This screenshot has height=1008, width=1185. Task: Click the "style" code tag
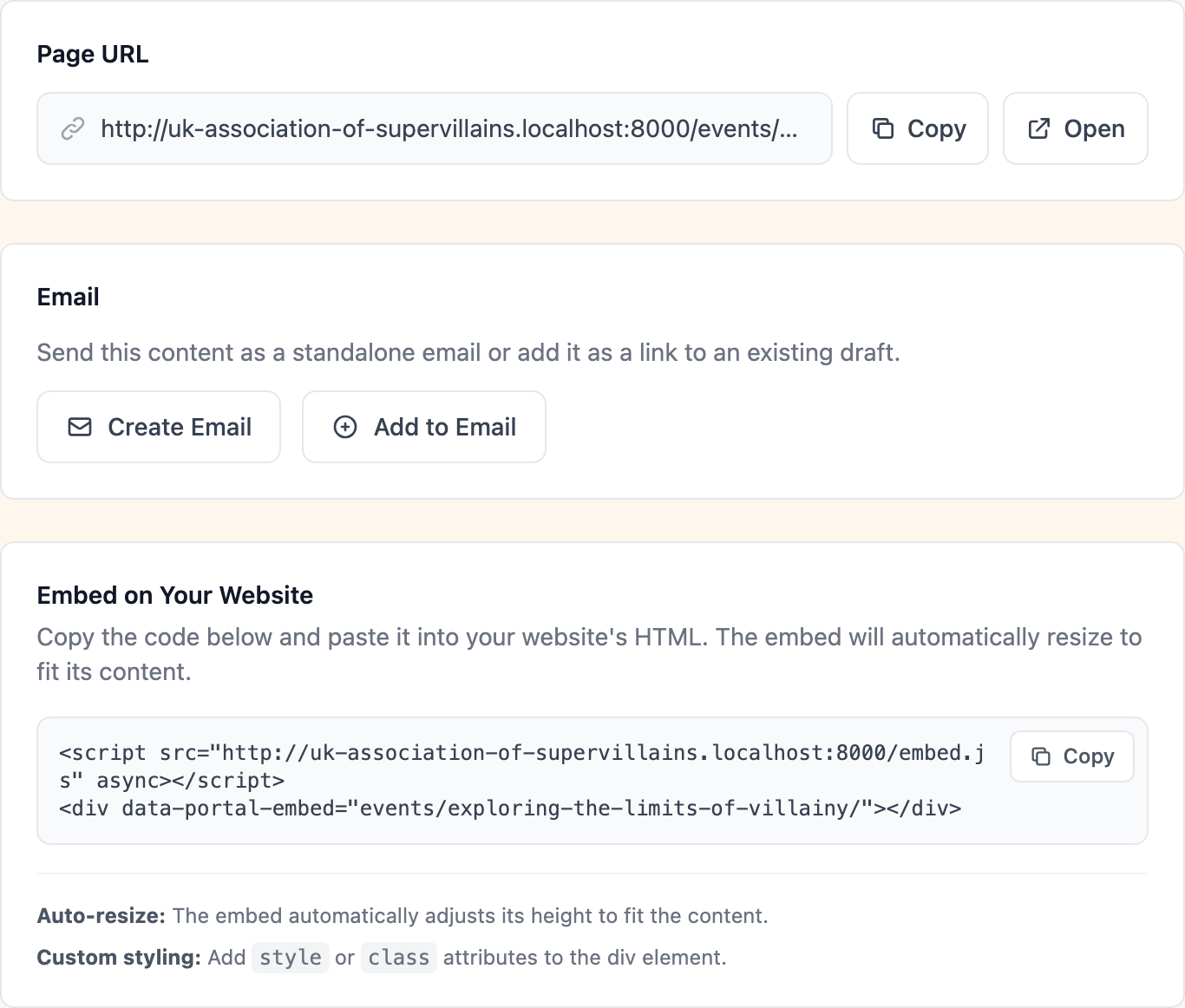pos(291,958)
